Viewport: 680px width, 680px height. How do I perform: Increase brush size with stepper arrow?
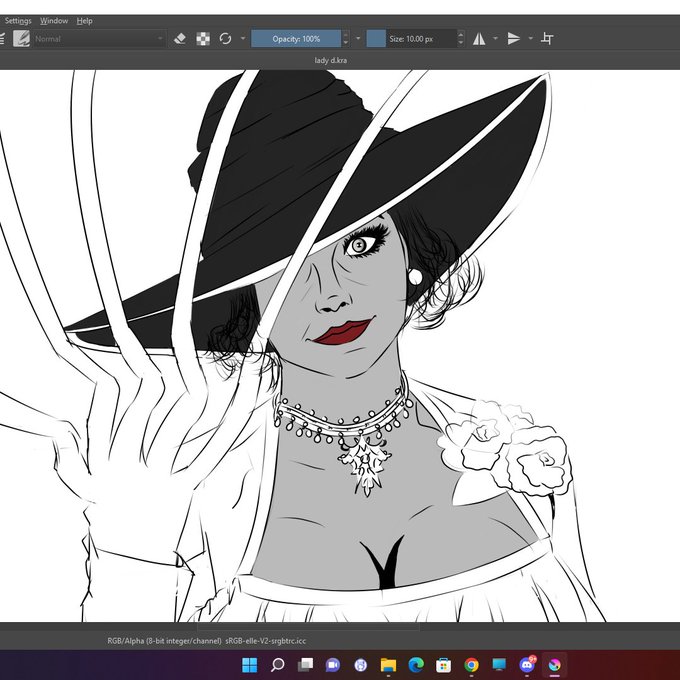click(x=461, y=34)
